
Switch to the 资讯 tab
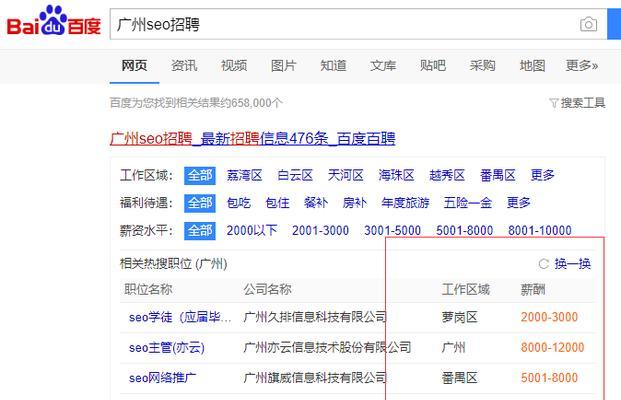coord(184,65)
